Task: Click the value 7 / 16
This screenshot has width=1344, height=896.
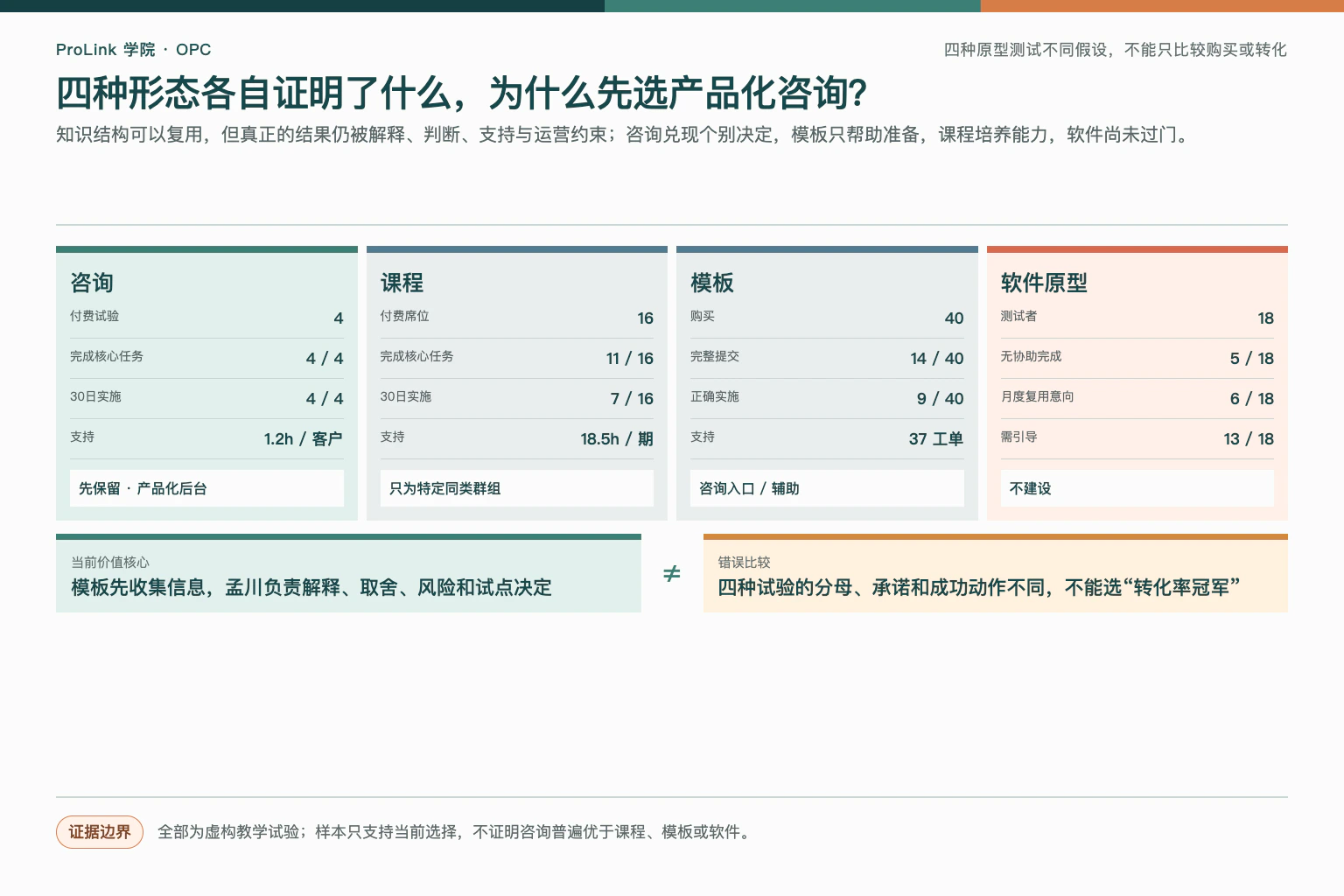Action: coord(632,399)
